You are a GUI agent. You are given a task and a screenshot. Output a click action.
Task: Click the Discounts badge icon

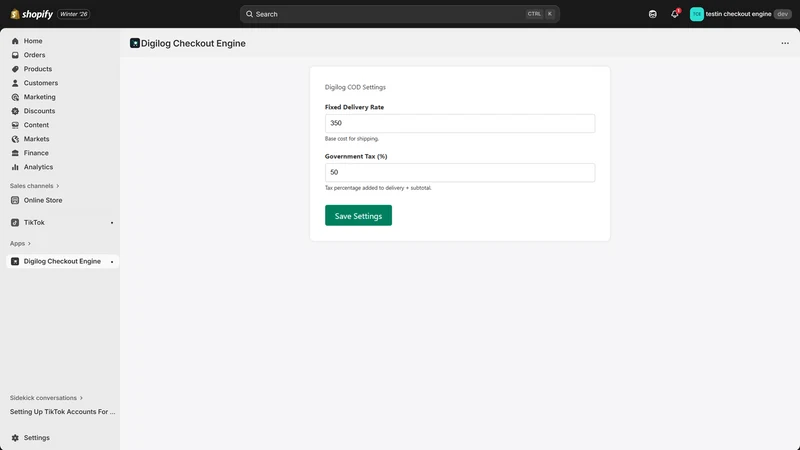pyautogui.click(x=15, y=111)
